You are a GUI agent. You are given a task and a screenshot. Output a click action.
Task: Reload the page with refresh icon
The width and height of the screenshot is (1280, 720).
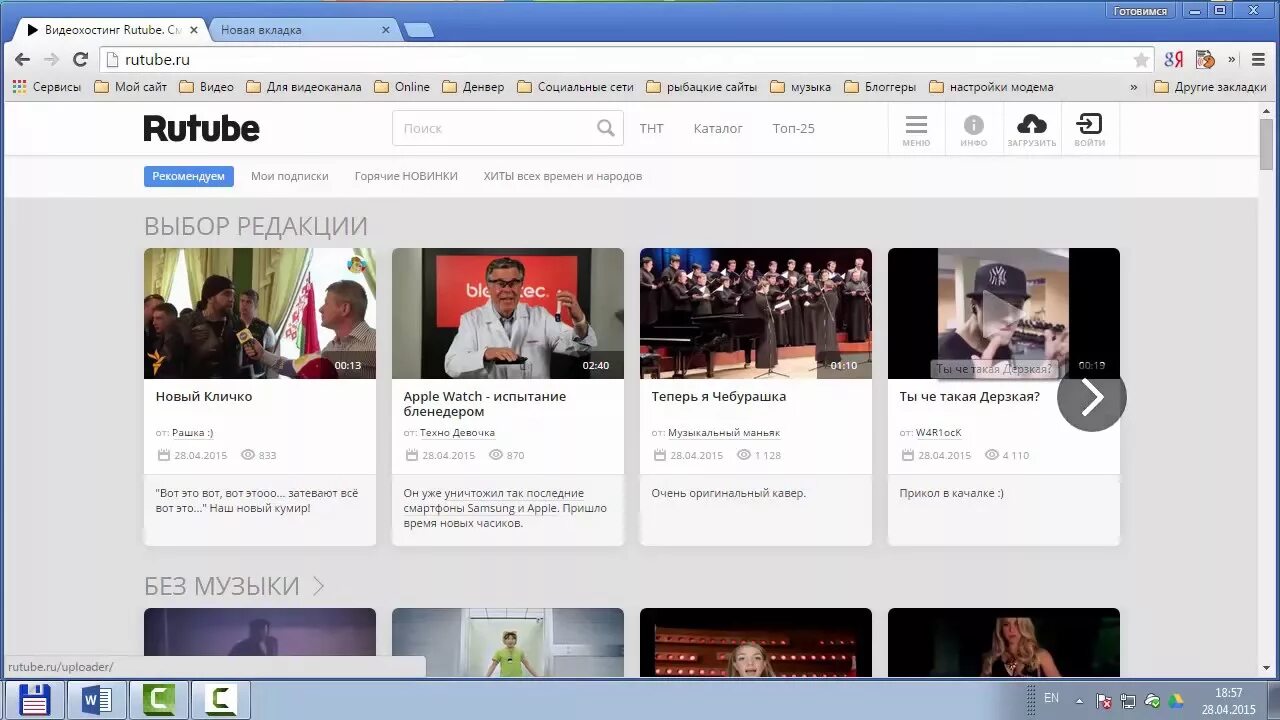(81, 60)
